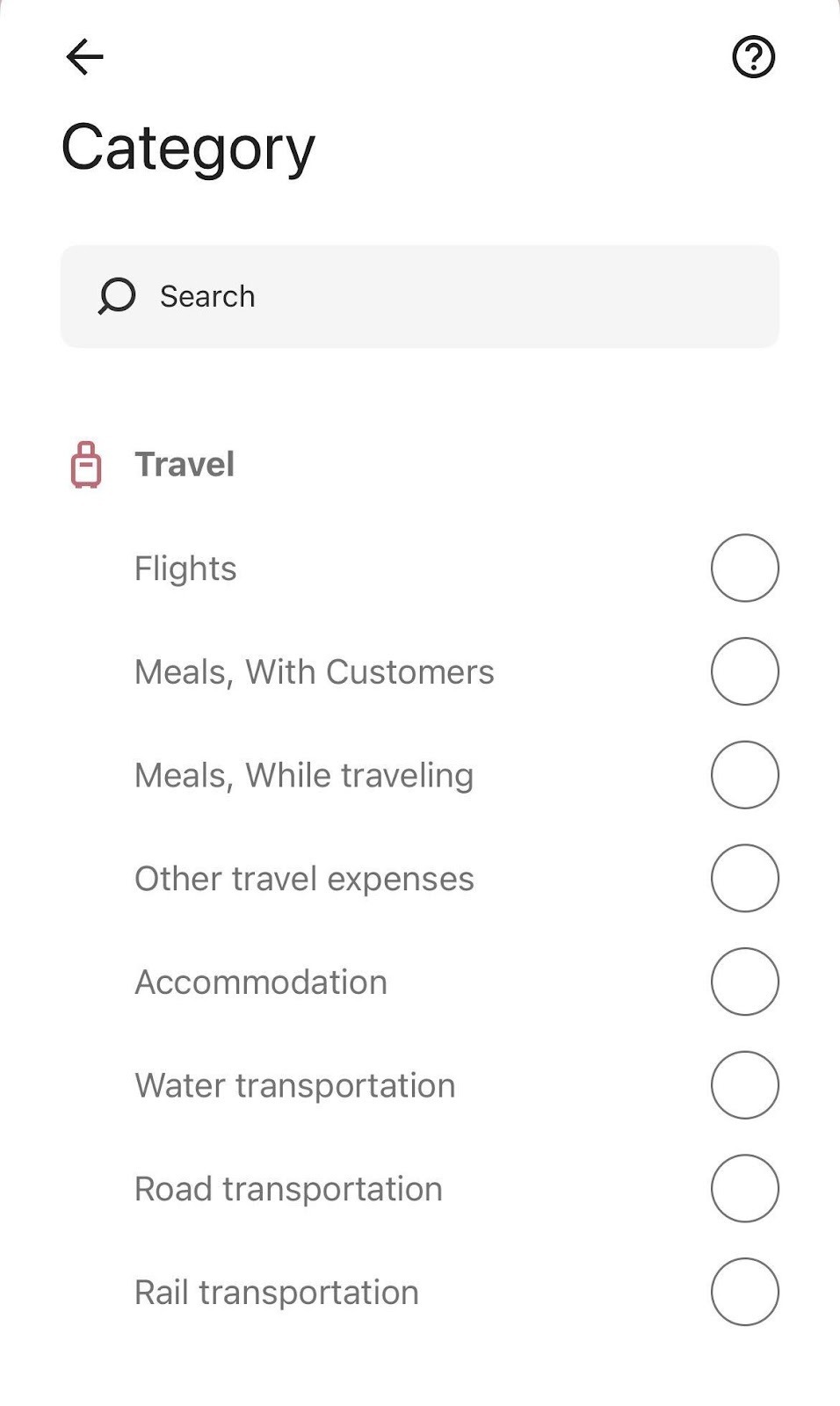Choose the Meals, With Customers radio circle
Viewport: 840px width, 1406px height.
point(744,671)
